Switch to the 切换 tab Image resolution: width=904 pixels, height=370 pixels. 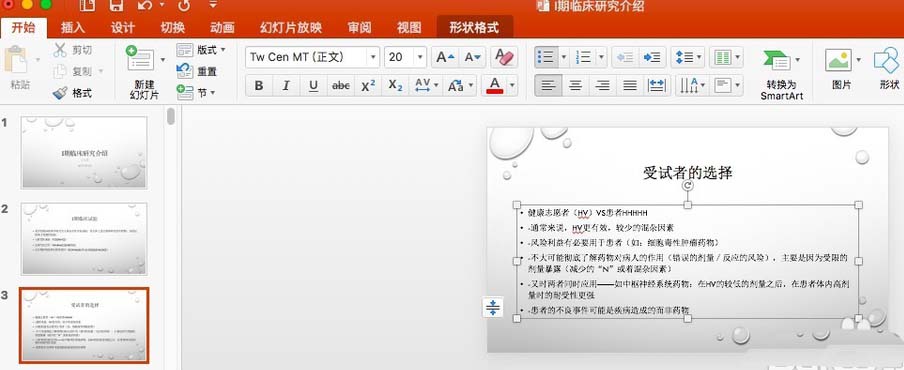coord(172,28)
